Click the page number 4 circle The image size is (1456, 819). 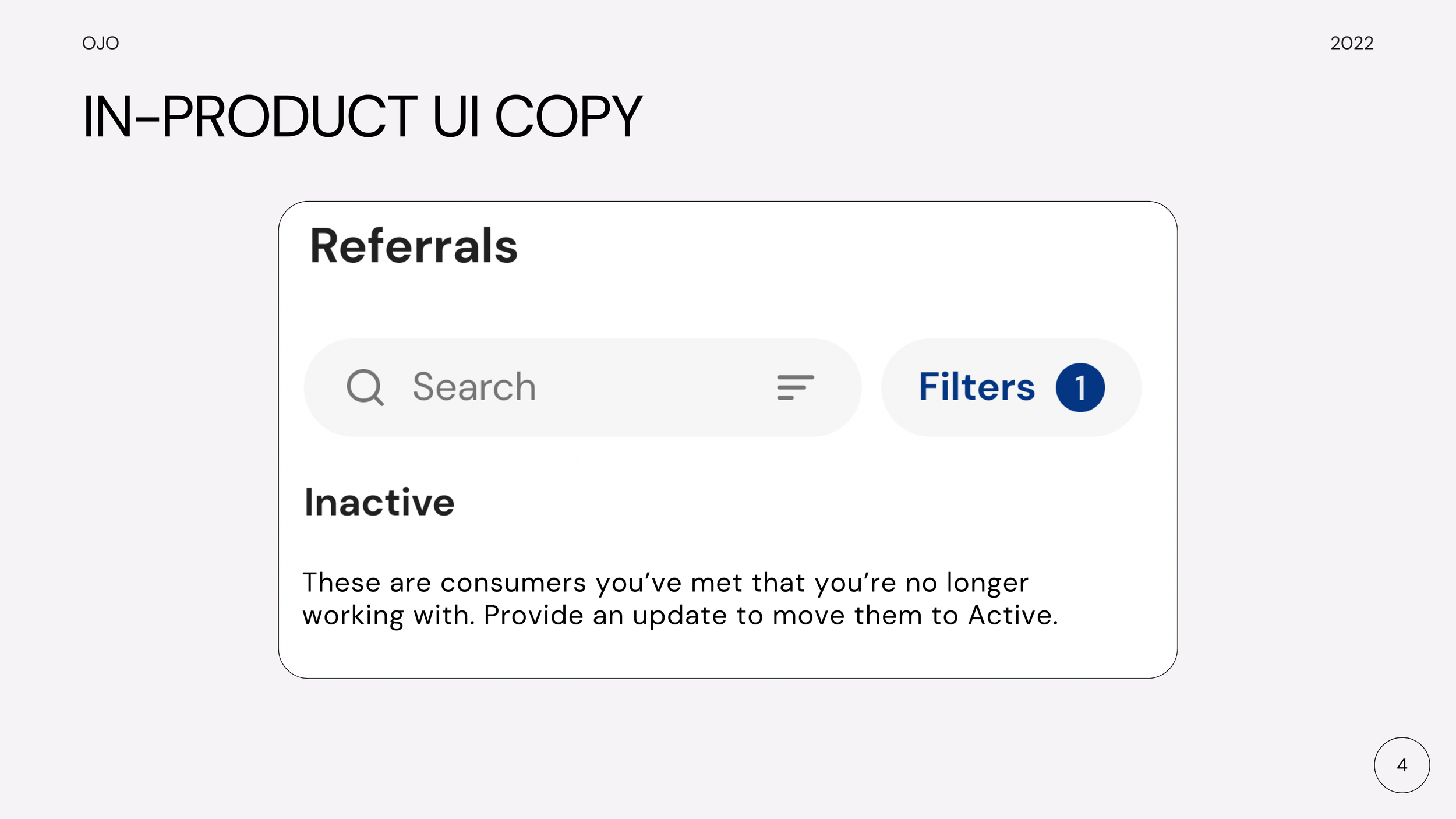[1402, 765]
